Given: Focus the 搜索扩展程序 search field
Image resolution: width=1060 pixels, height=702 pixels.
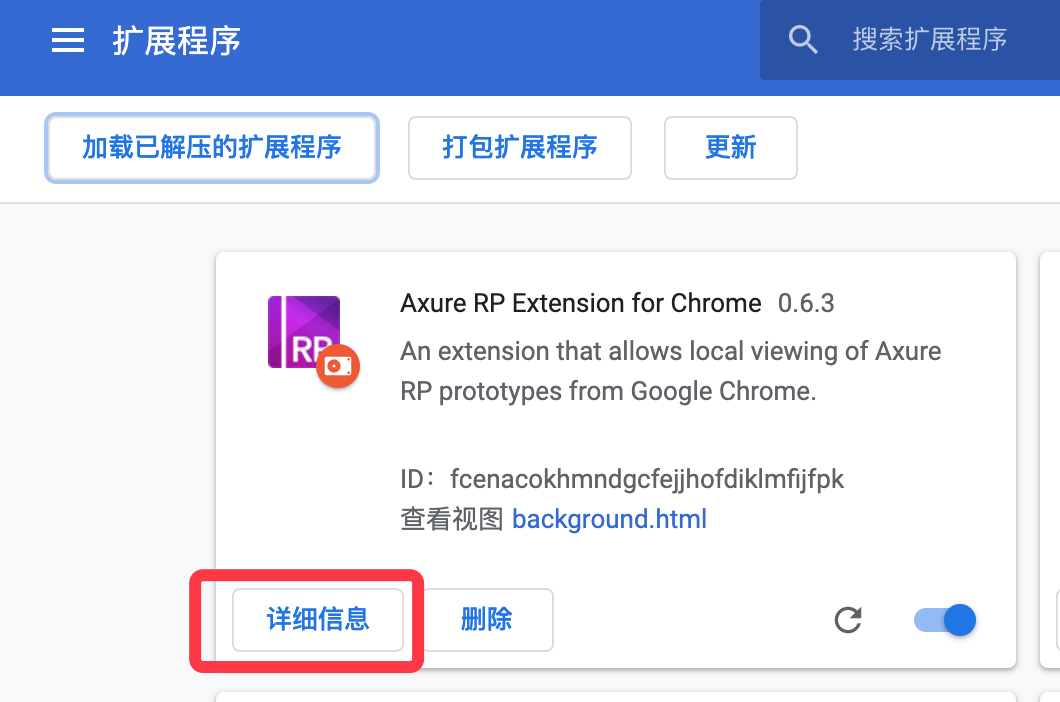Looking at the screenshot, I should pos(930,39).
